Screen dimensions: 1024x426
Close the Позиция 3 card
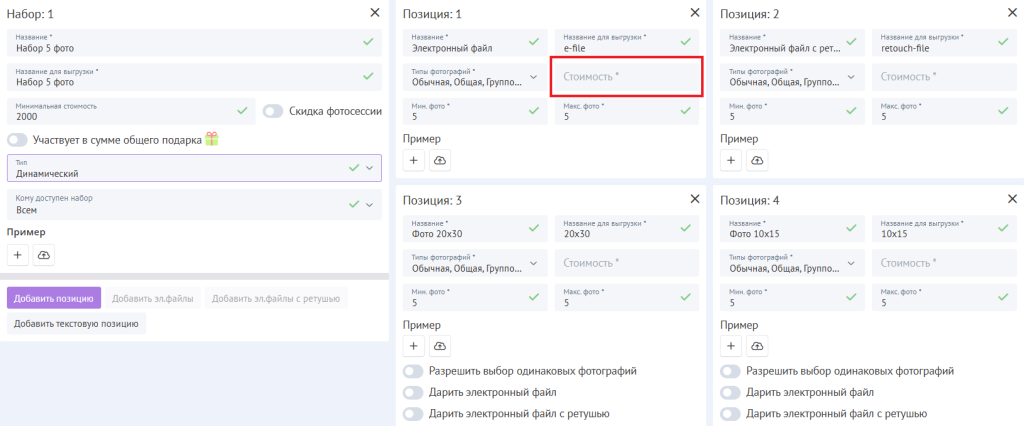pos(695,199)
